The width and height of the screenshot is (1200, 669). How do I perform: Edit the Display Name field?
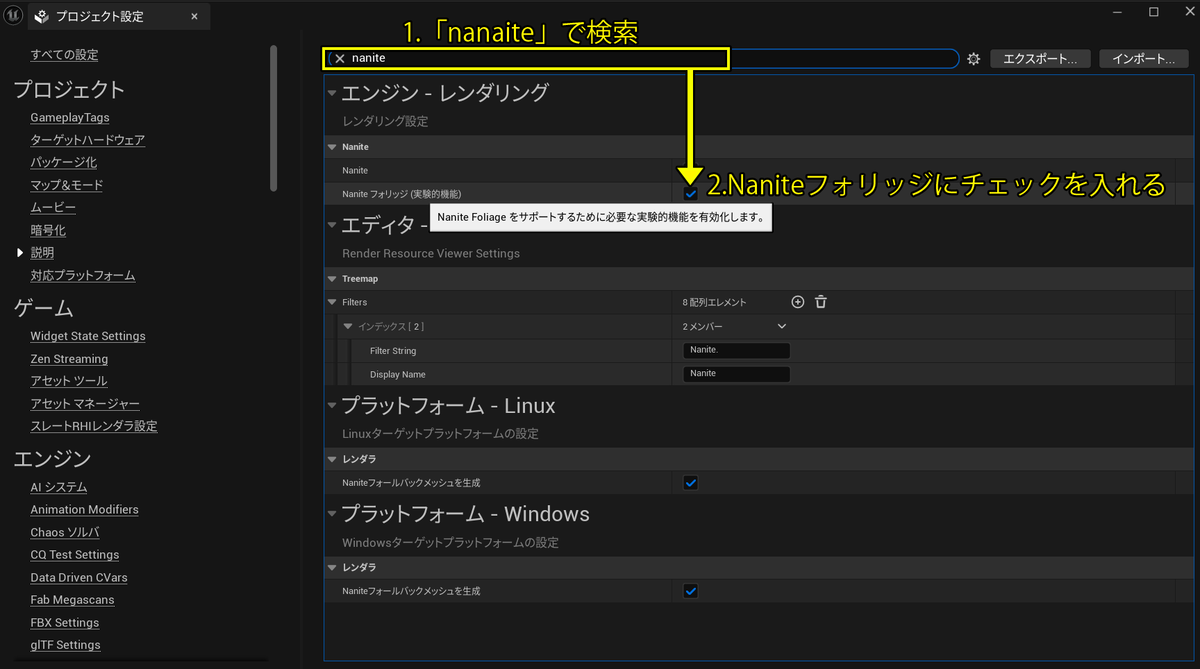(737, 374)
